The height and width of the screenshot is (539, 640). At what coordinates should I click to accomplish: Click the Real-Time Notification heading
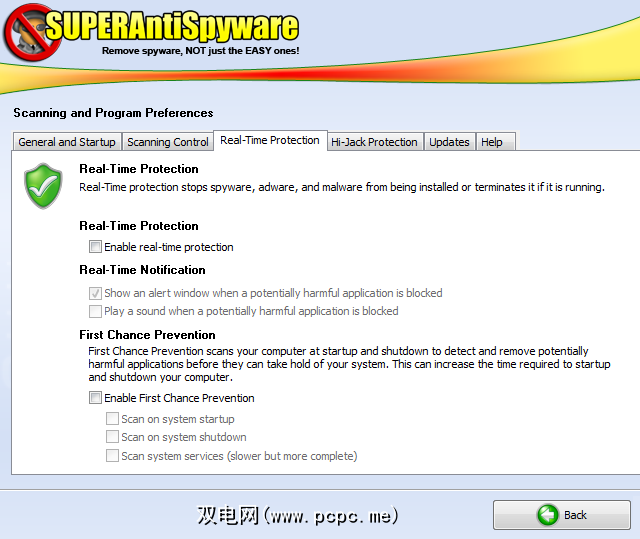pyautogui.click(x=142, y=270)
